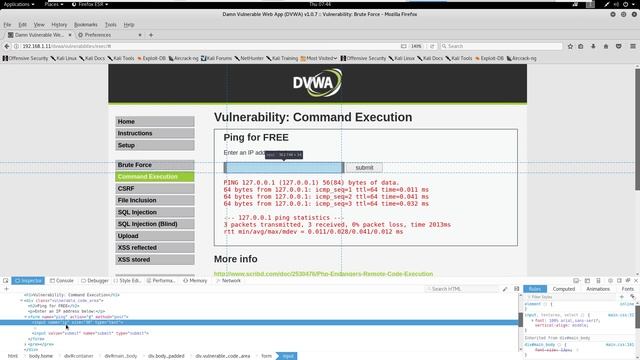Select div.vulnerable_code_area in breadcrumb bar
Image resolution: width=640 pixels, height=360 pixels.
point(222,356)
